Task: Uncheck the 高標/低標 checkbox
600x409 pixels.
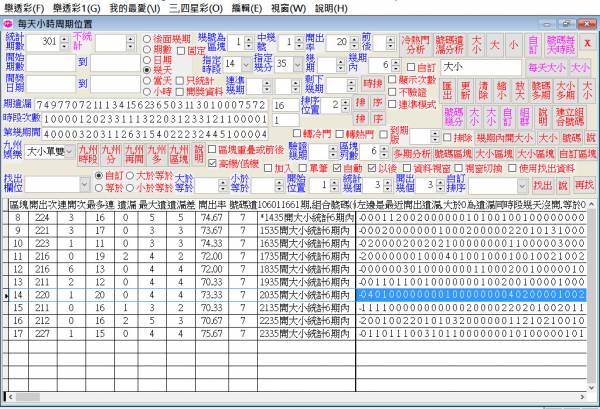Action: pos(211,162)
